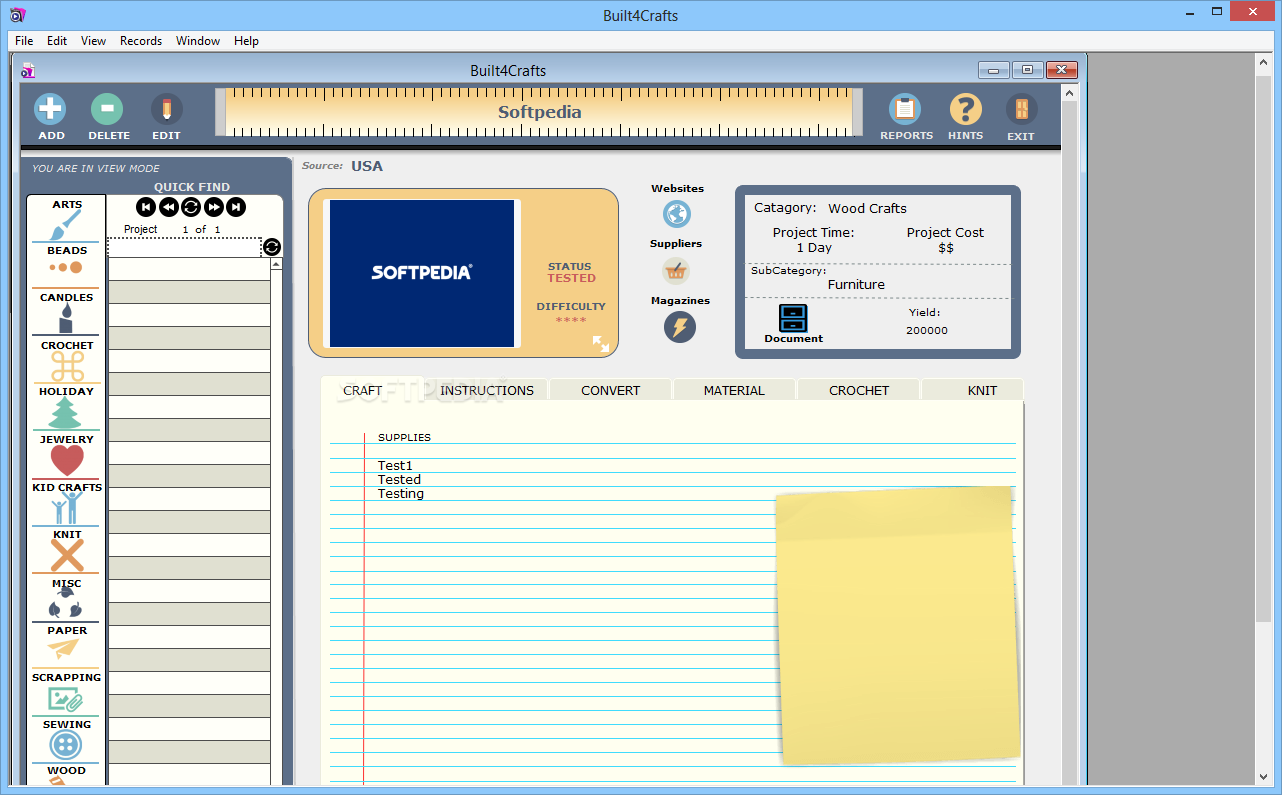The width and height of the screenshot is (1282, 795).
Task: Go to the previous project record
Action: click(x=168, y=207)
